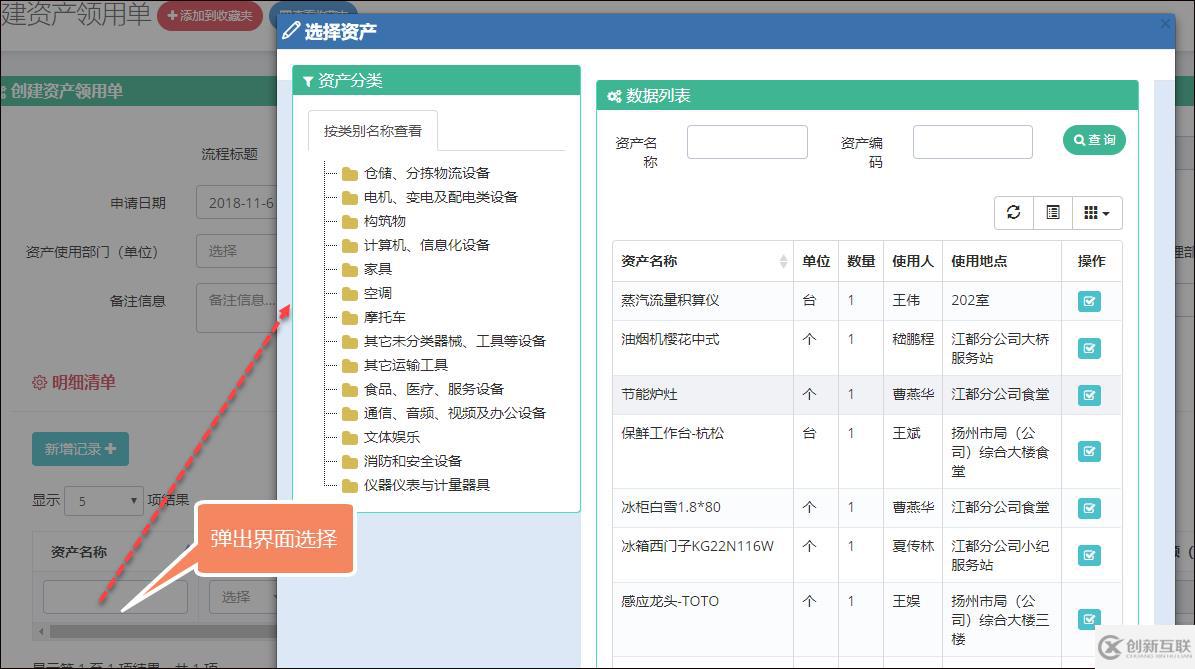Screen dimensions: 1195x669
Task: Switch to the 按类别名称查看 tab
Action: 373,130
